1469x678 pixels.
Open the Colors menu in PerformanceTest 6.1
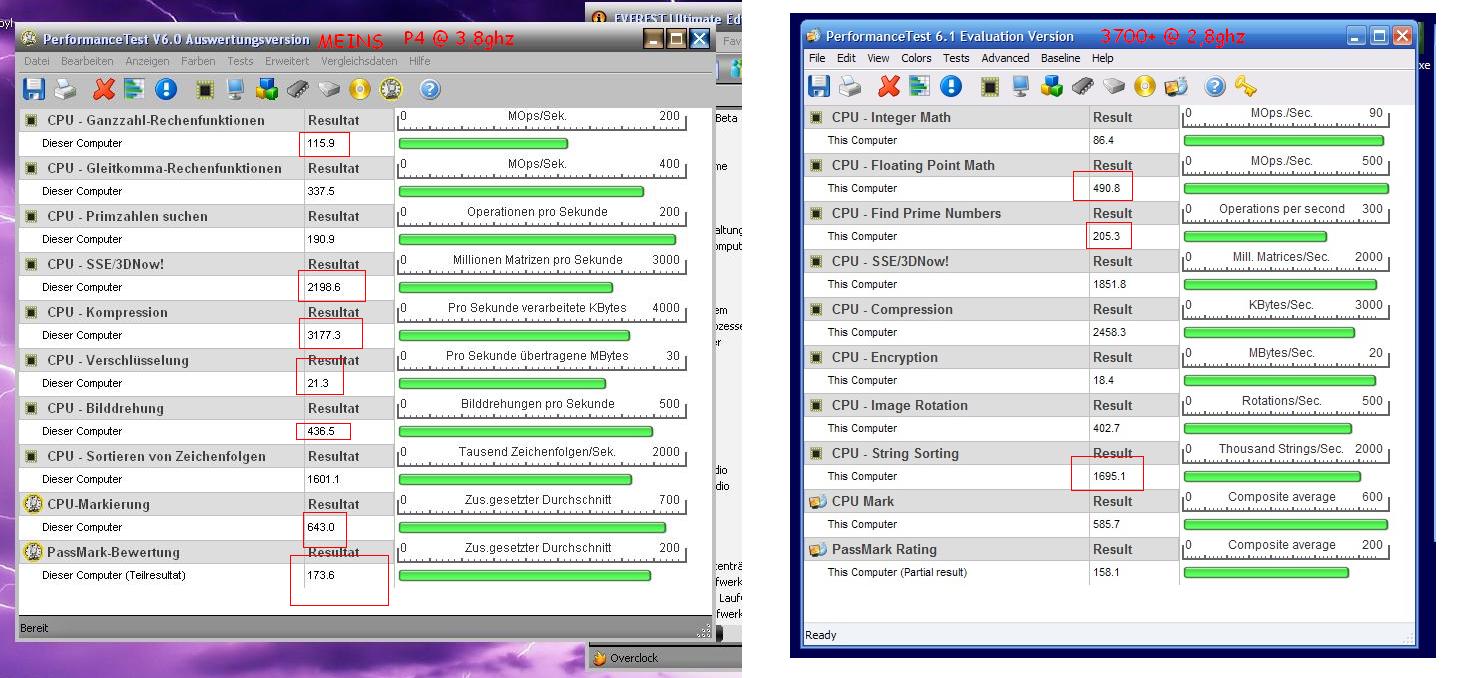916,58
